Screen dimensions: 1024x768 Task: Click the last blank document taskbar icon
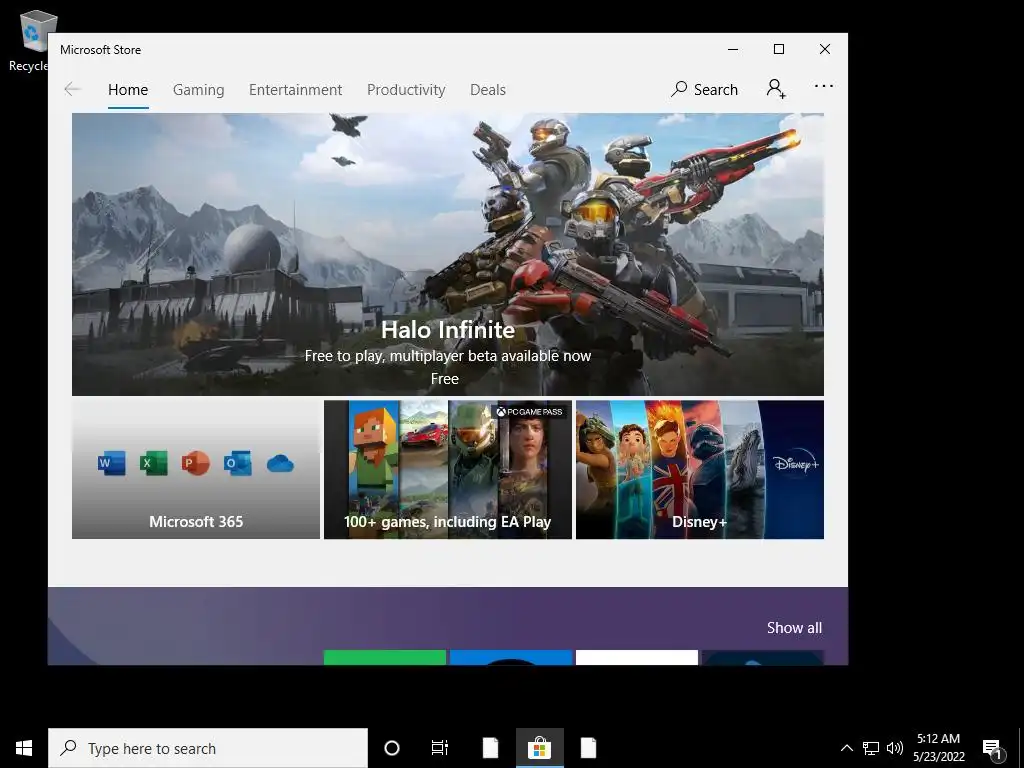tap(588, 748)
